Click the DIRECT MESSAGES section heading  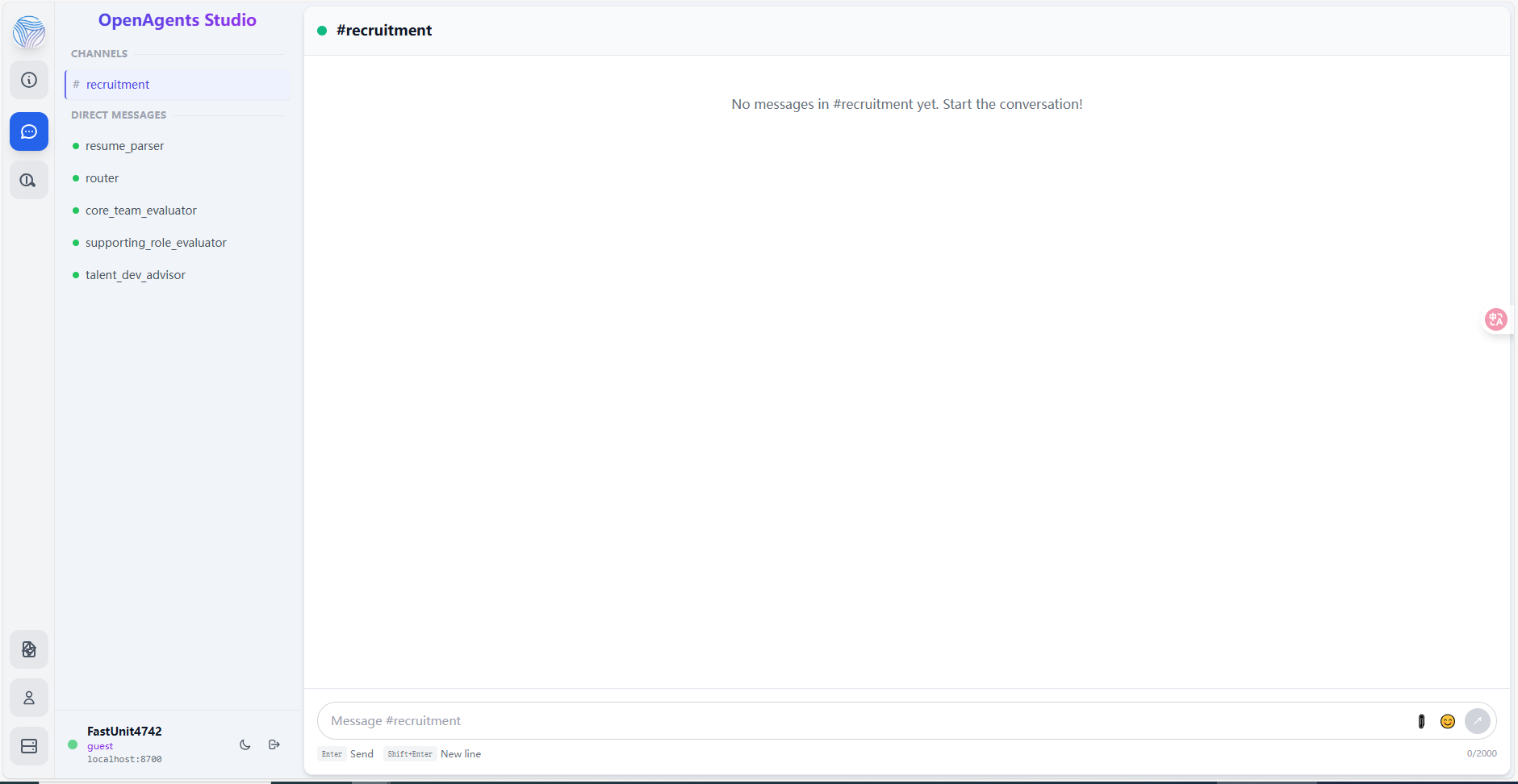119,115
